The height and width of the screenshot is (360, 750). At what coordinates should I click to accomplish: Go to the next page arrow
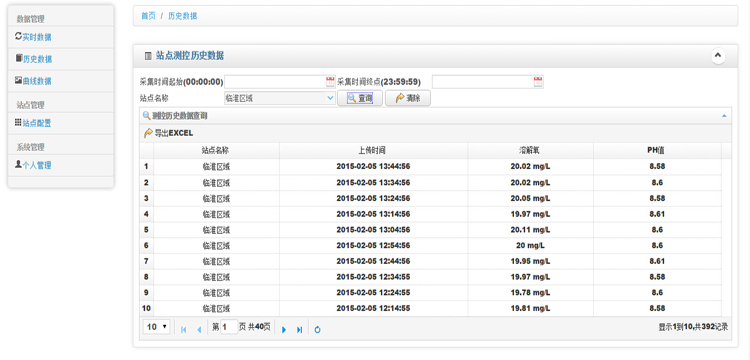[284, 329]
